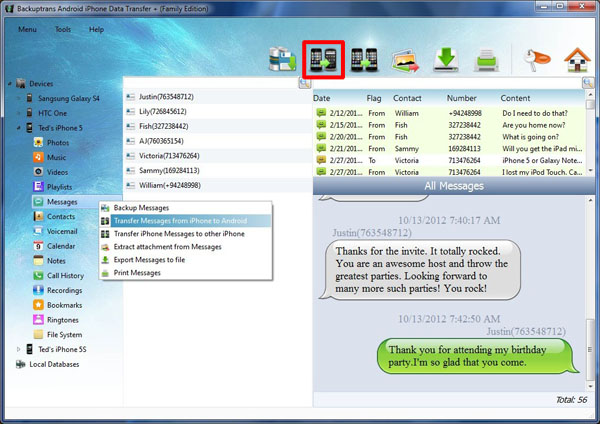This screenshot has height=424, width=600.
Task: Collapse the Devices root node
Action: pyautogui.click(x=10, y=83)
